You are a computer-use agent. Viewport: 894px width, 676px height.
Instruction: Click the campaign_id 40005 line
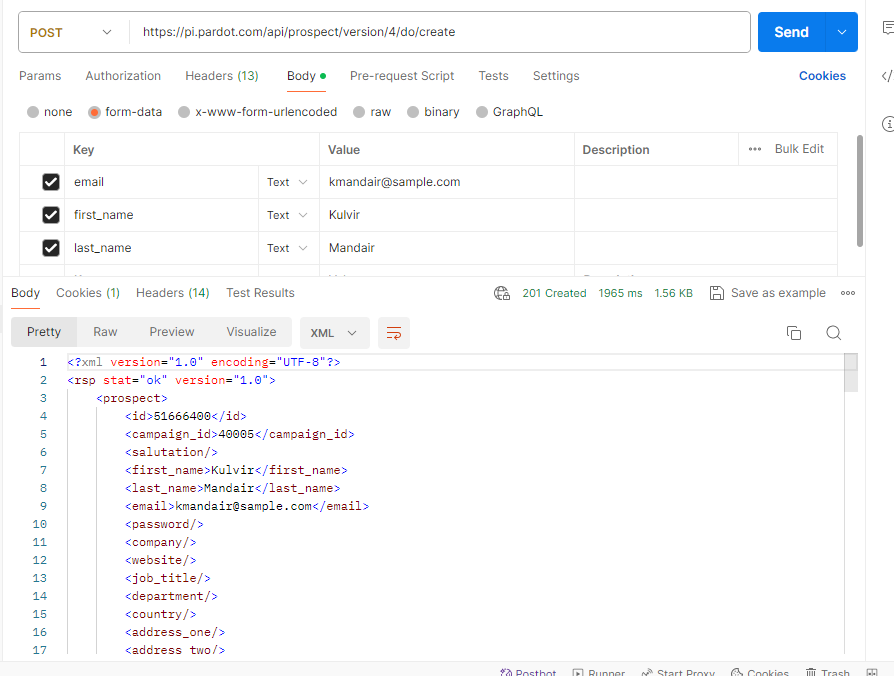pos(239,434)
